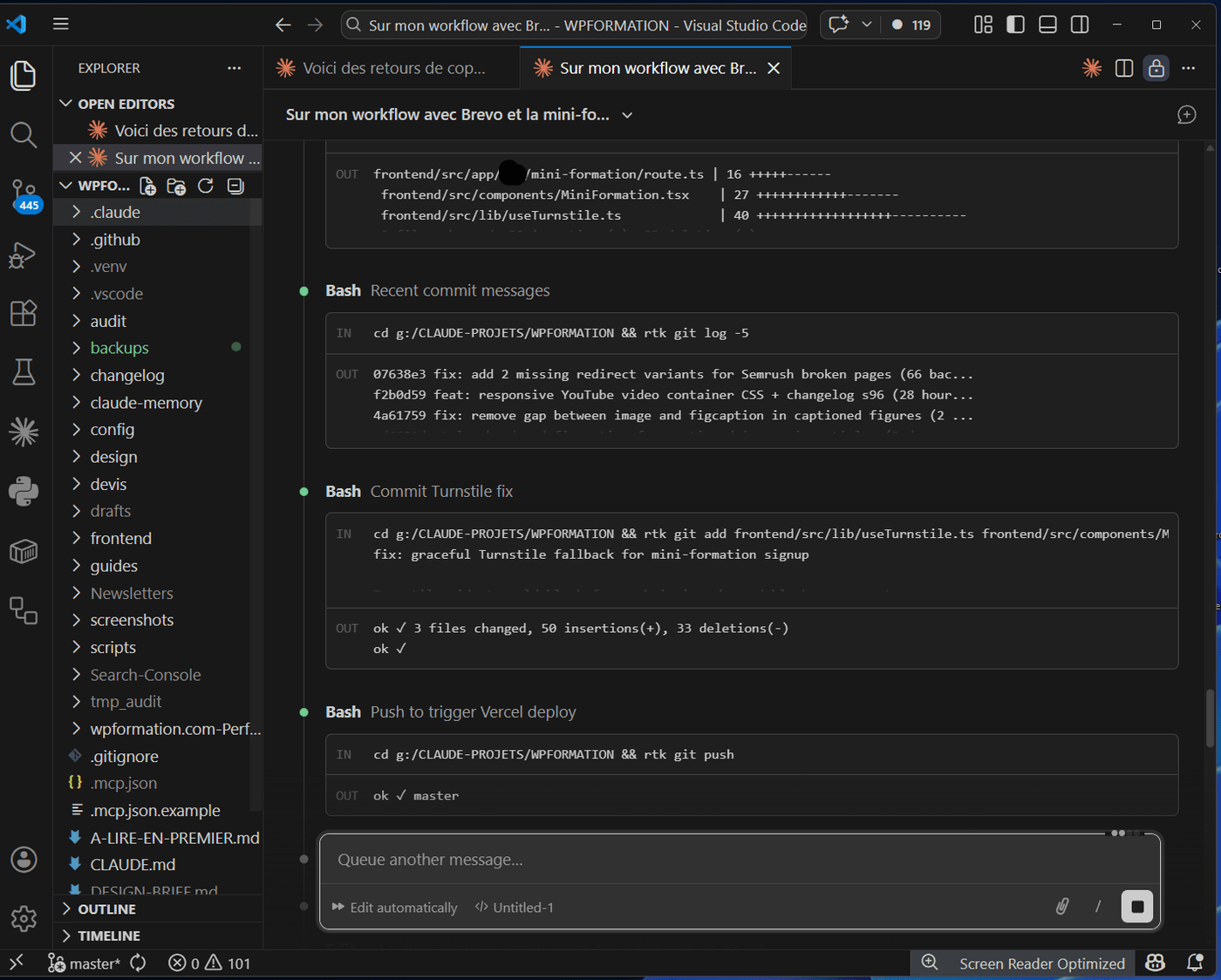Open the Testing beaker view

pyautogui.click(x=24, y=372)
